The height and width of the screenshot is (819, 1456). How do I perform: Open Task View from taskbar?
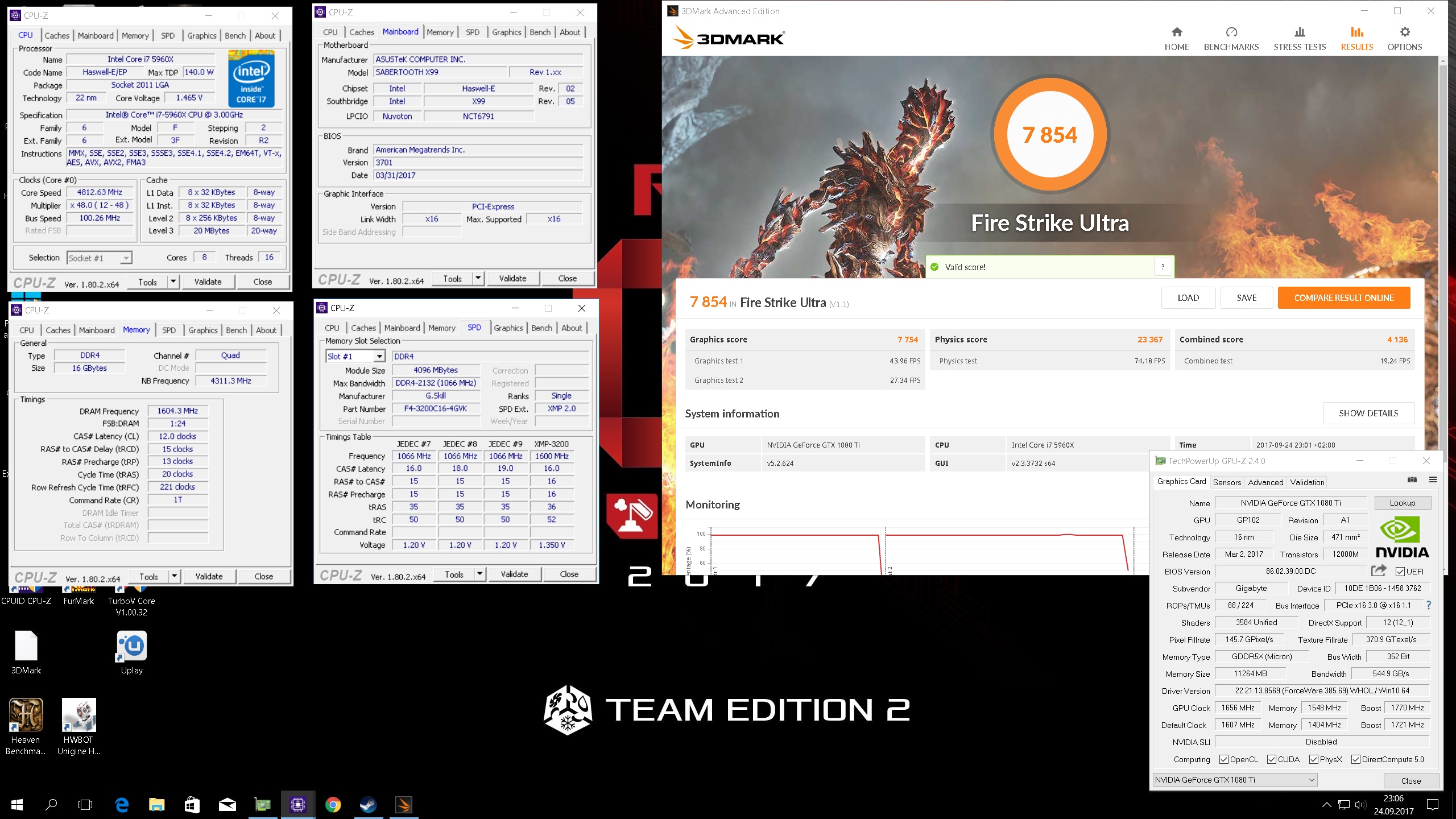(85, 805)
